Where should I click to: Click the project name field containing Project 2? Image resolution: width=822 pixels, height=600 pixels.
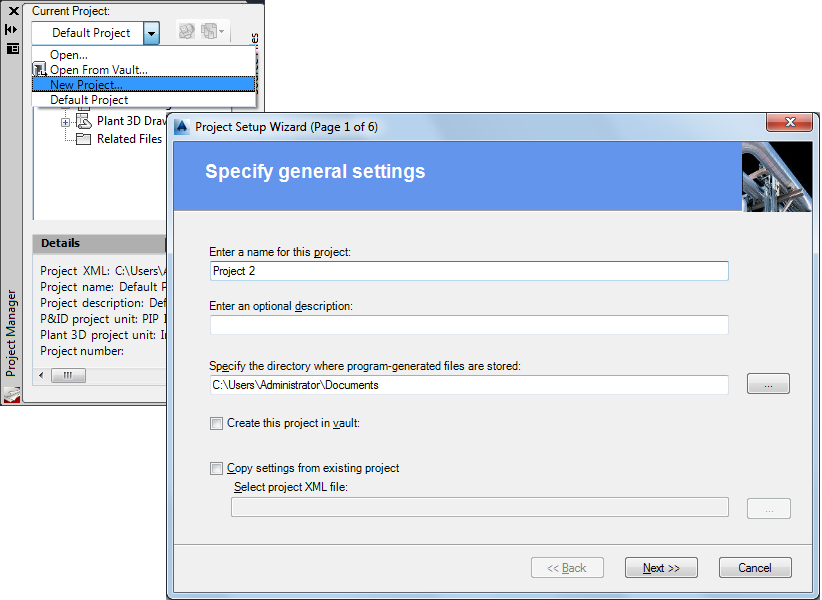(x=469, y=271)
